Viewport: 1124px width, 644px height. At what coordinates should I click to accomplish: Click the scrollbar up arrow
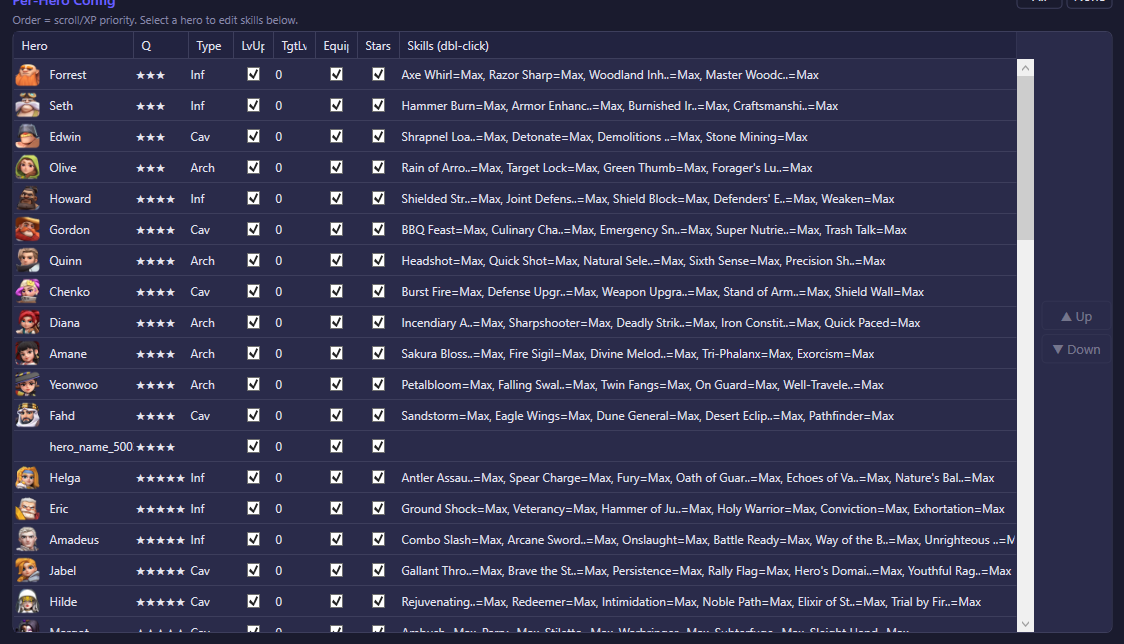point(1026,68)
